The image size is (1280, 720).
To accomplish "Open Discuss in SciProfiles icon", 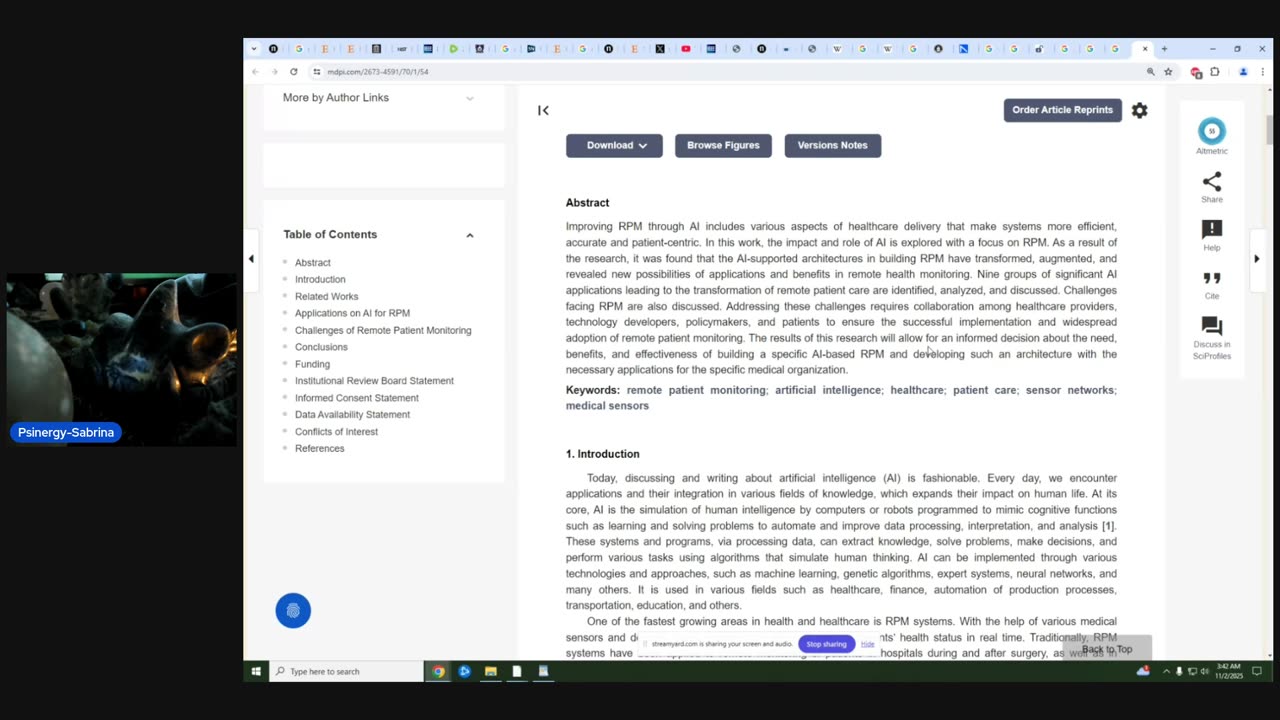I will (1211, 326).
